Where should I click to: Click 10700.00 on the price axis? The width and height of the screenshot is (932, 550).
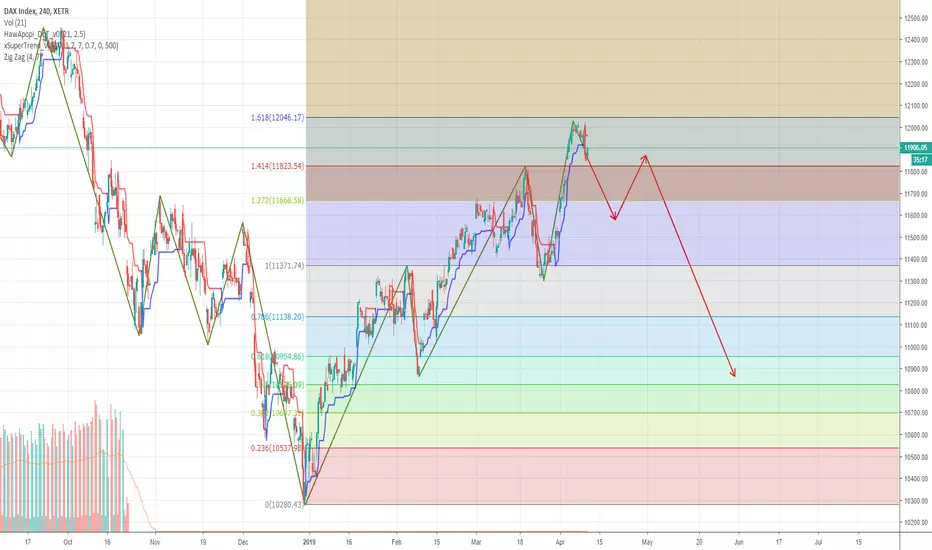916,413
